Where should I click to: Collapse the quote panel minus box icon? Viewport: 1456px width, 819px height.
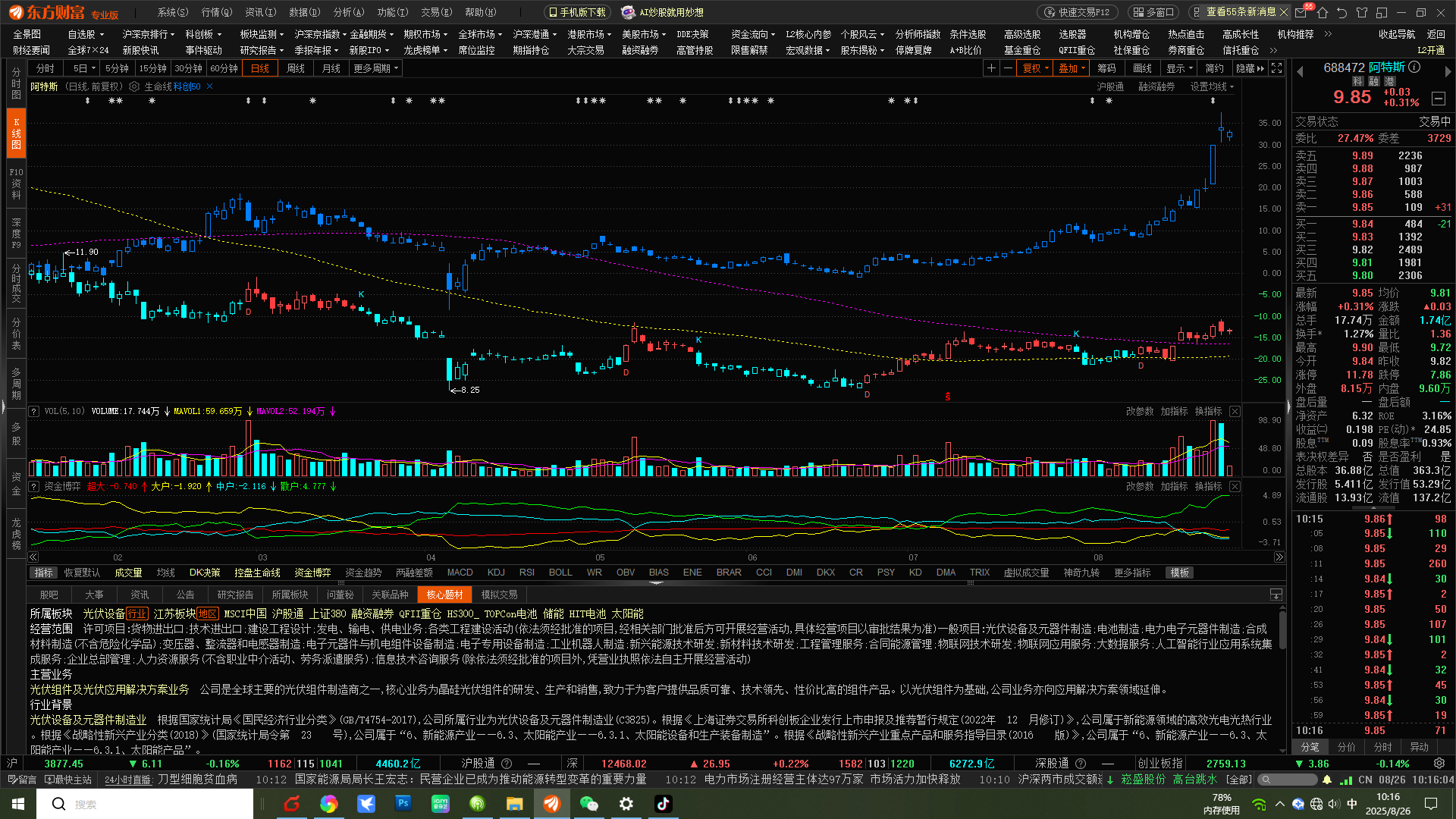(1439, 99)
